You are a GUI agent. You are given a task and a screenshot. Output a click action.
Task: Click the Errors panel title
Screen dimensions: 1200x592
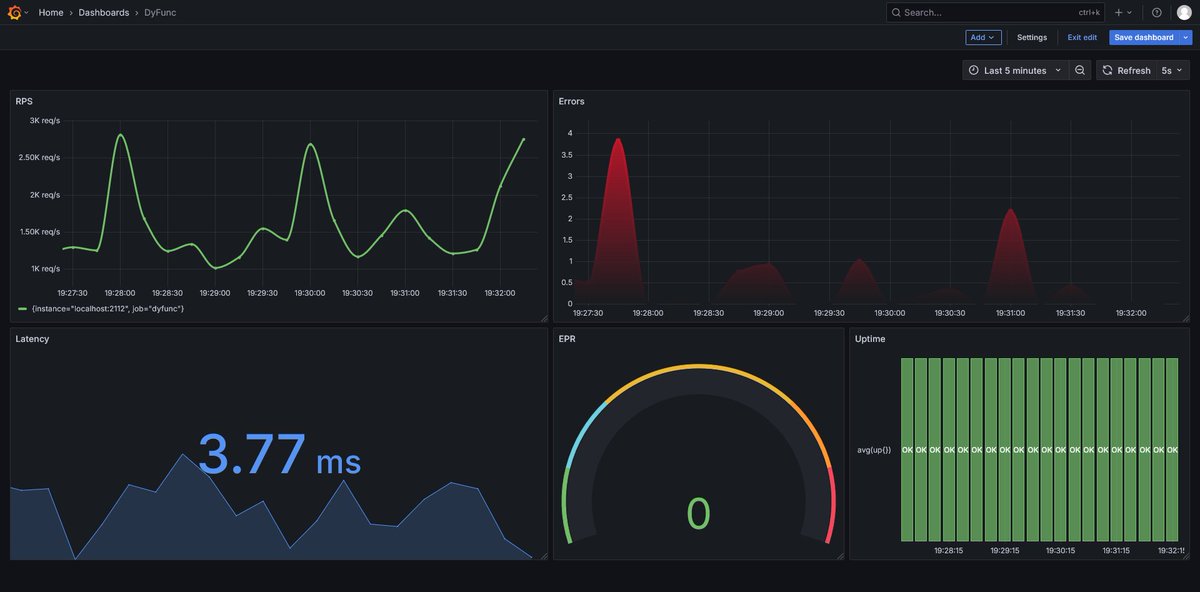pyautogui.click(x=572, y=101)
